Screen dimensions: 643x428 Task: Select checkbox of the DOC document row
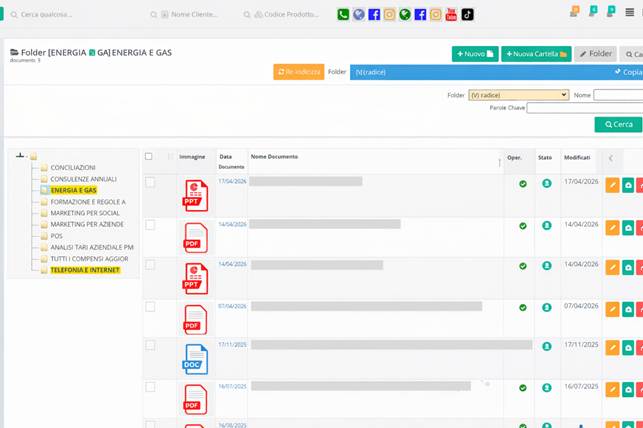(x=150, y=345)
